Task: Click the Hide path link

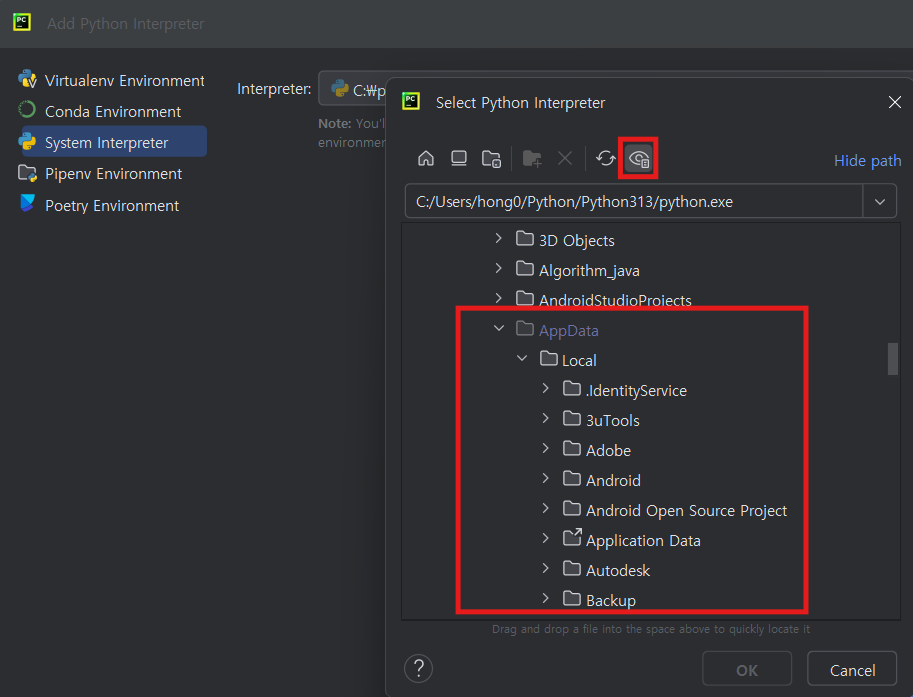Action: coord(868,161)
